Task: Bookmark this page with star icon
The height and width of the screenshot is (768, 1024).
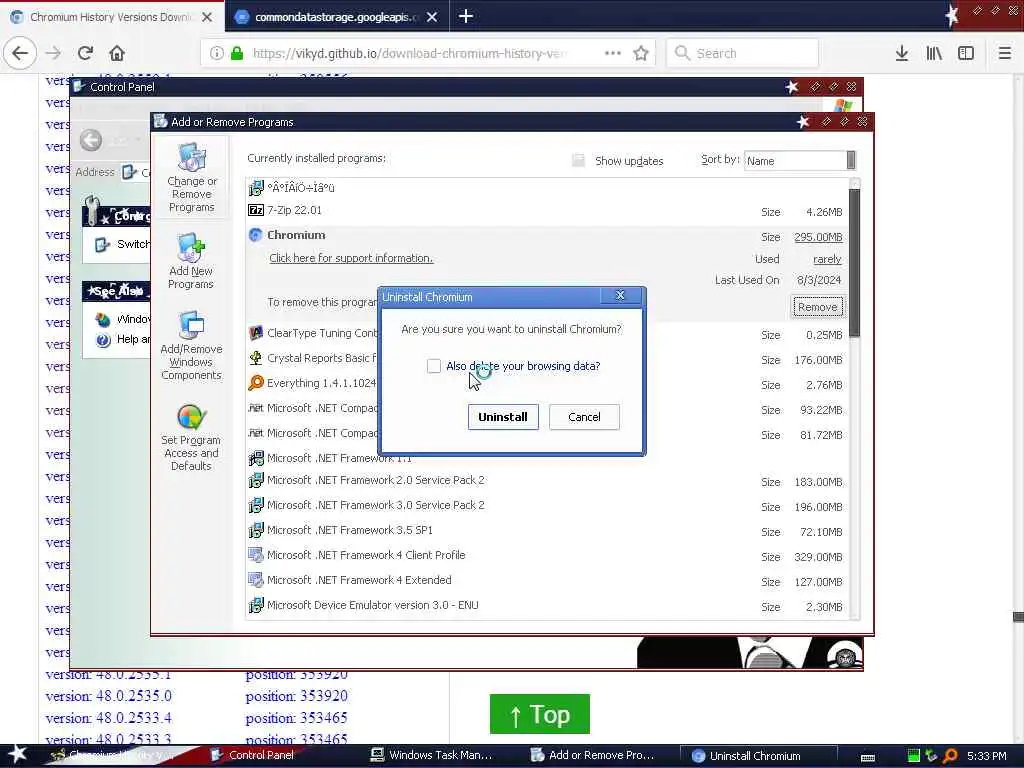Action: click(x=641, y=53)
